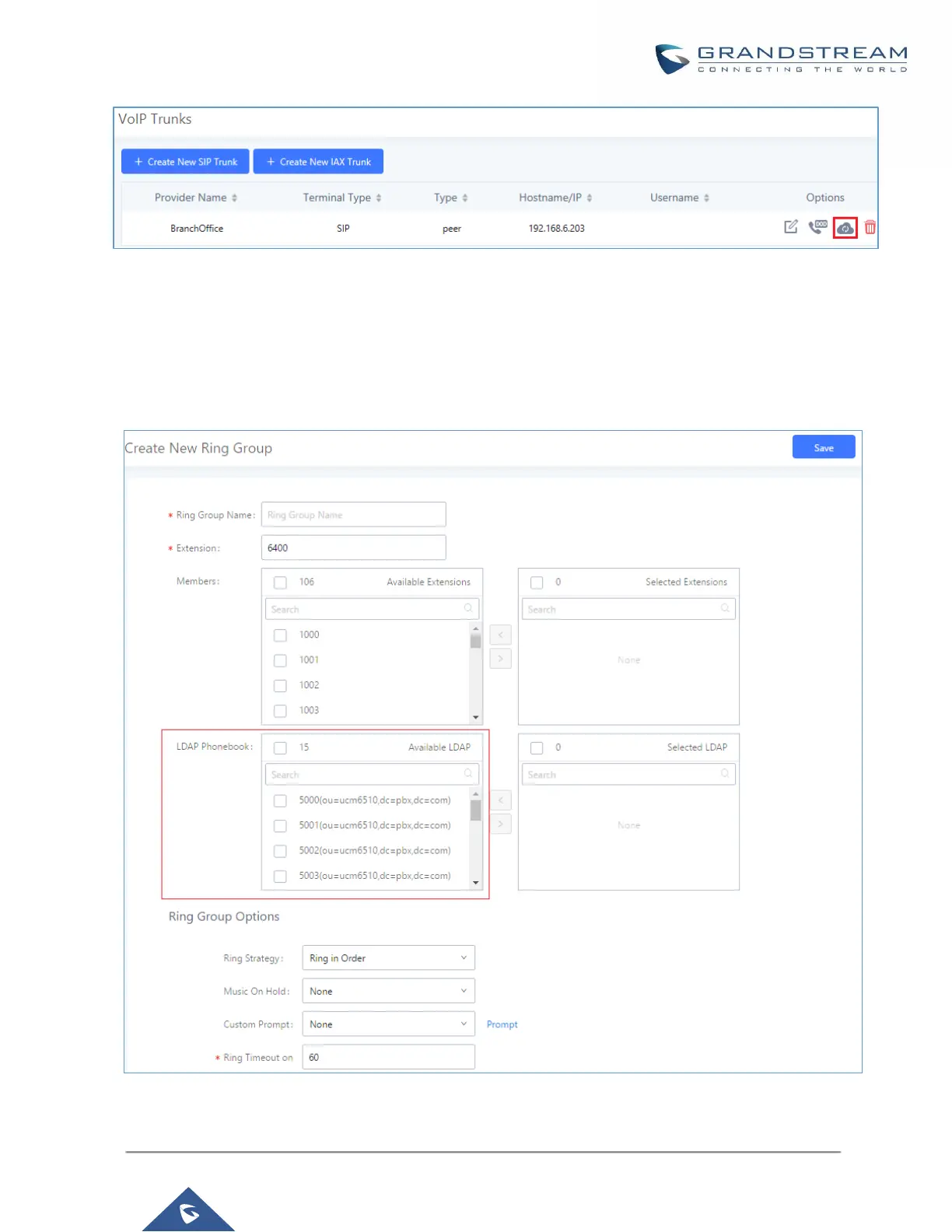Screen dimensions: 952x1232
Task: Move extension right with the members arrow
Action: tap(500, 659)
